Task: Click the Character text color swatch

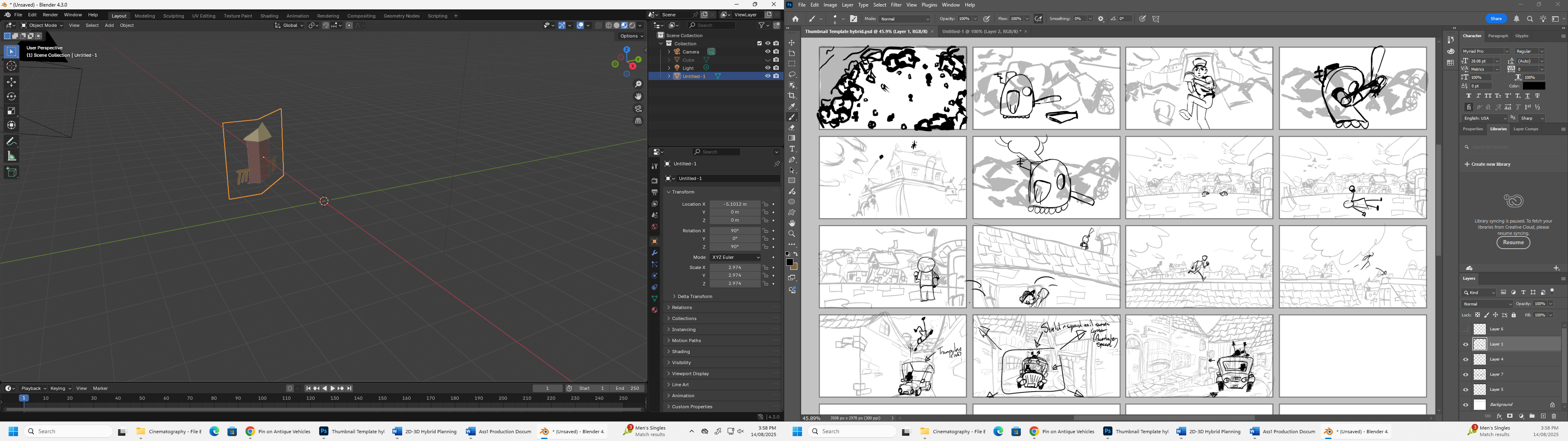Action: 1534,86
